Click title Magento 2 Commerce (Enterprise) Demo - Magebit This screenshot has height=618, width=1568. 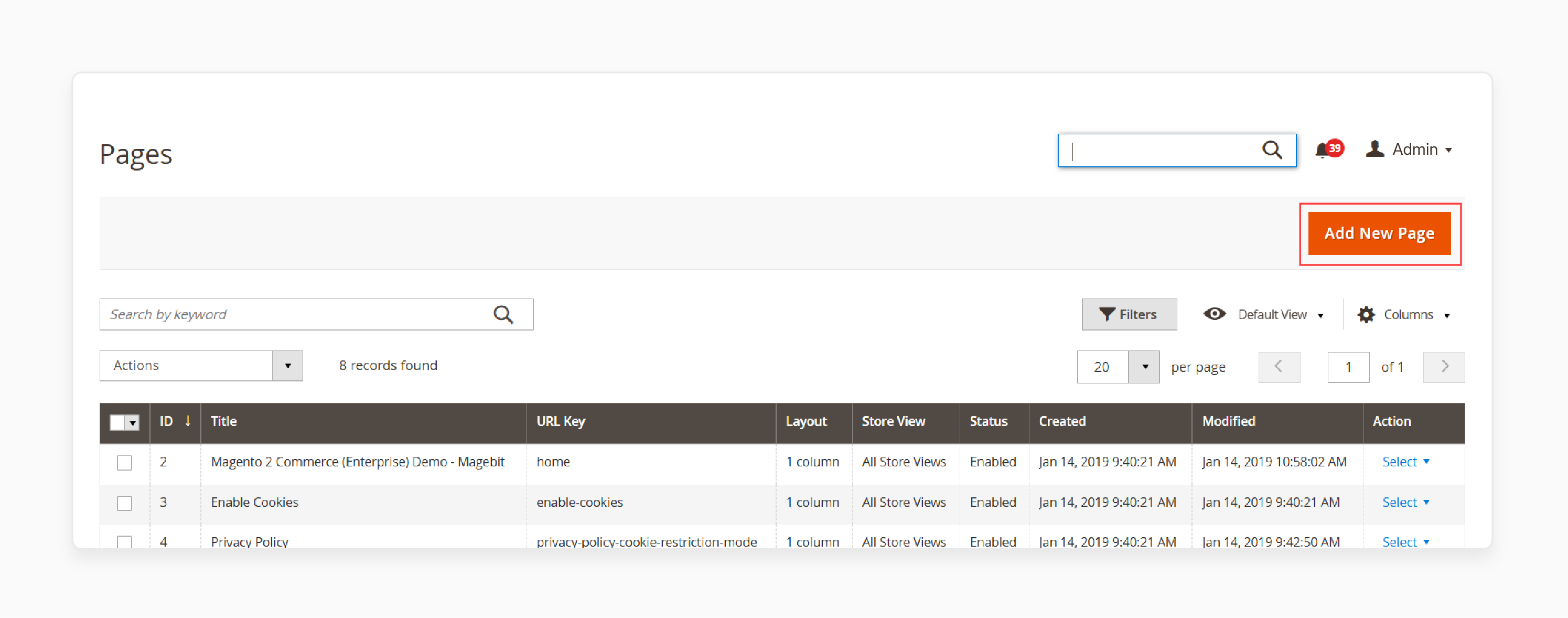[357, 462]
